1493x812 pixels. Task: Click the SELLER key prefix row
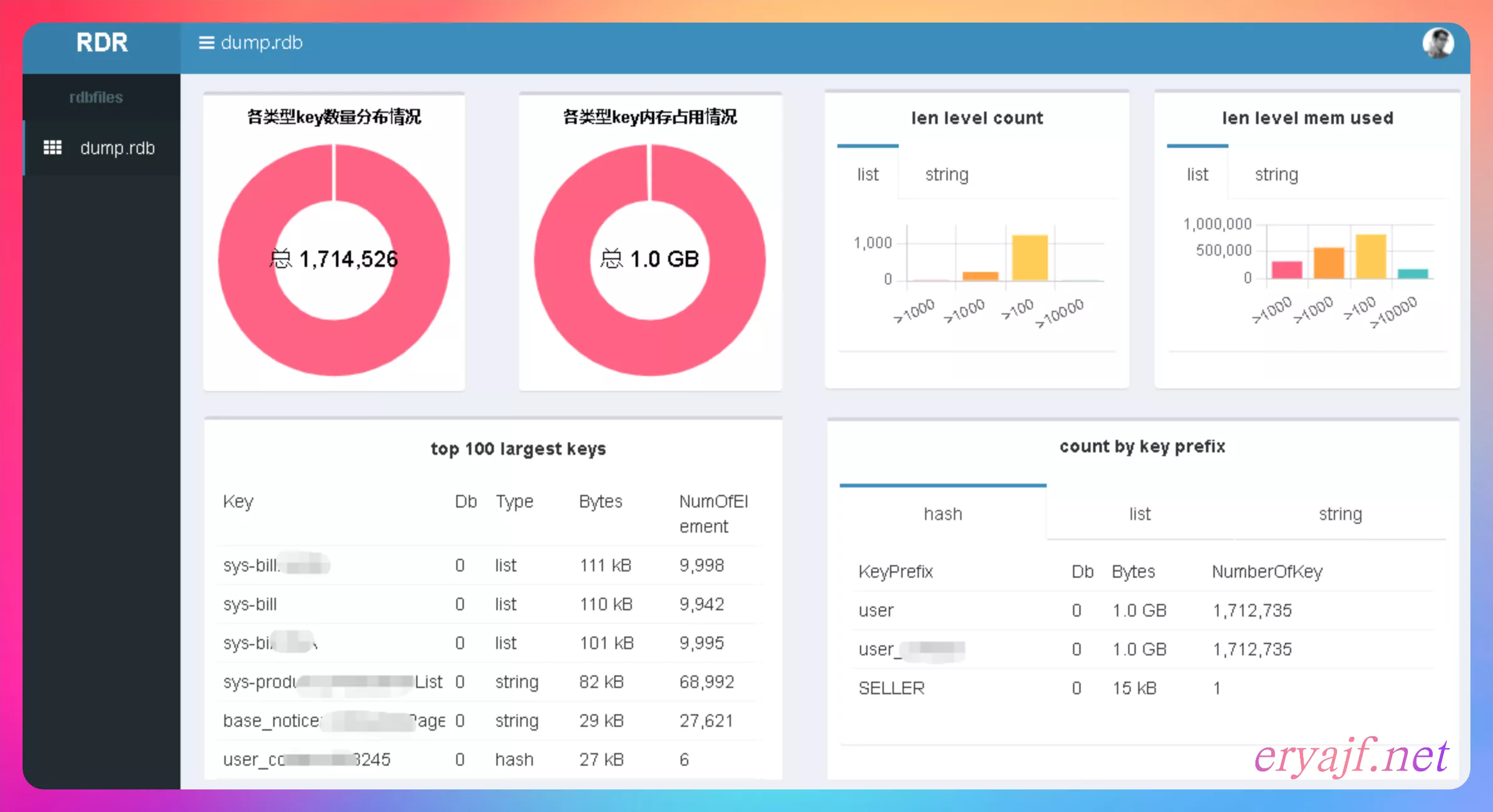(x=891, y=688)
